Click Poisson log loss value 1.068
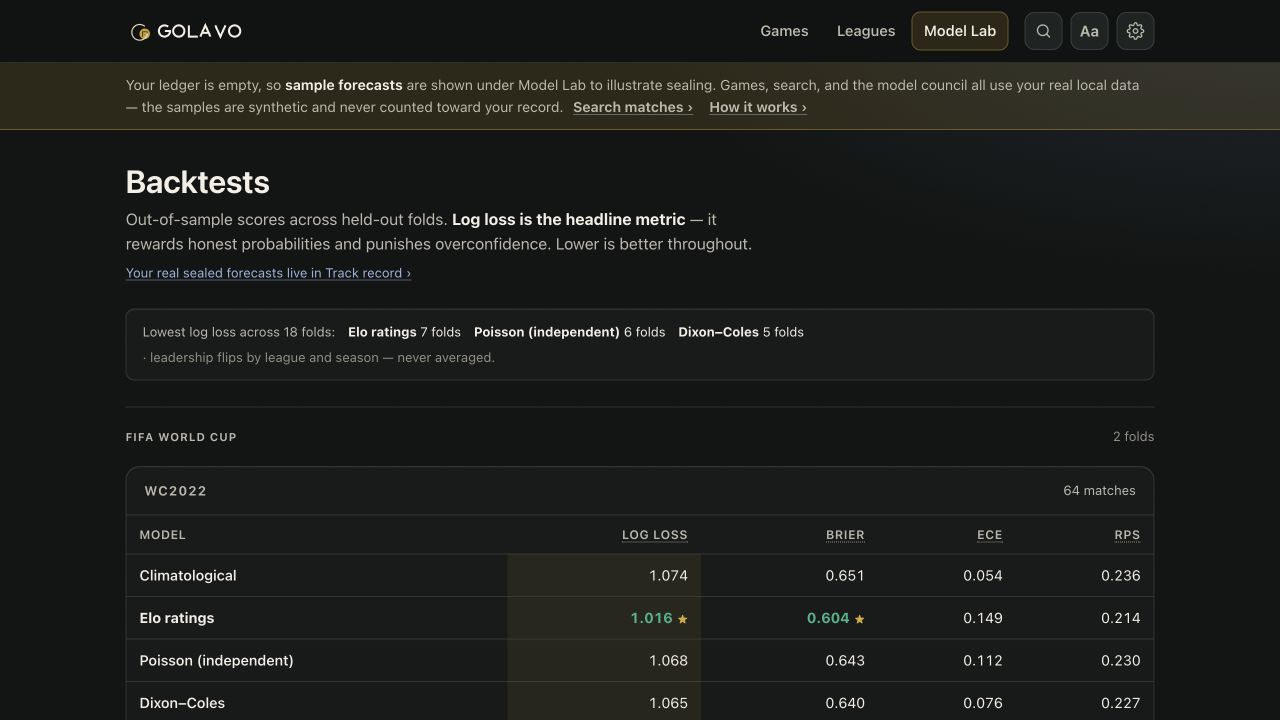The image size is (1280, 720). pos(668,661)
